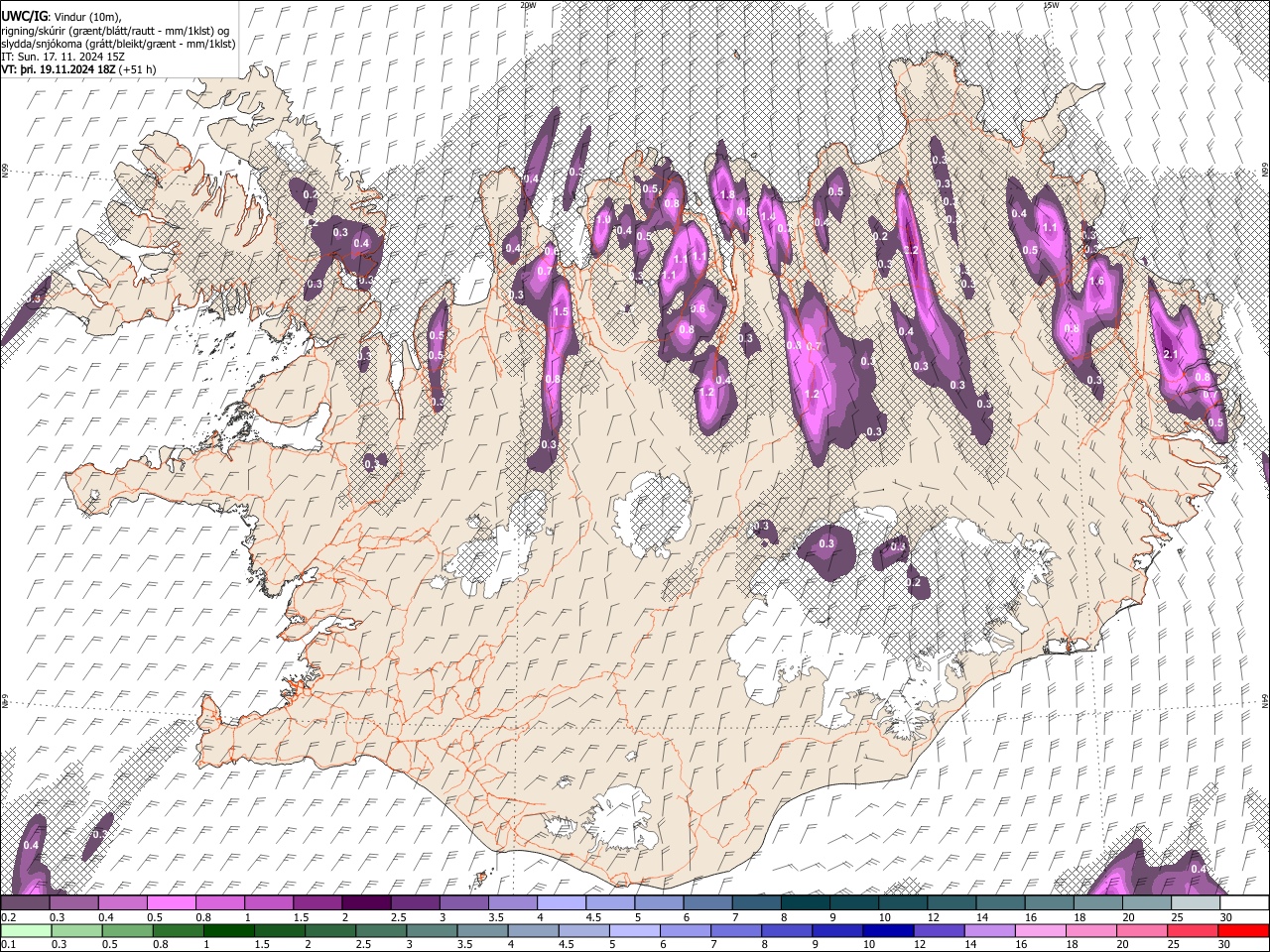Click the '20W' longitude label at top edge
Image resolution: width=1270 pixels, height=952 pixels.
point(527,5)
